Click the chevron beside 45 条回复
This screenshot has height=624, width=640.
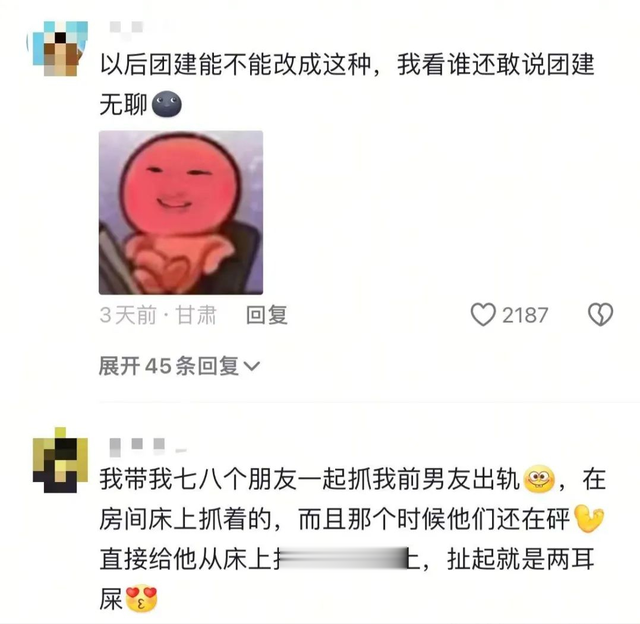[251, 366]
